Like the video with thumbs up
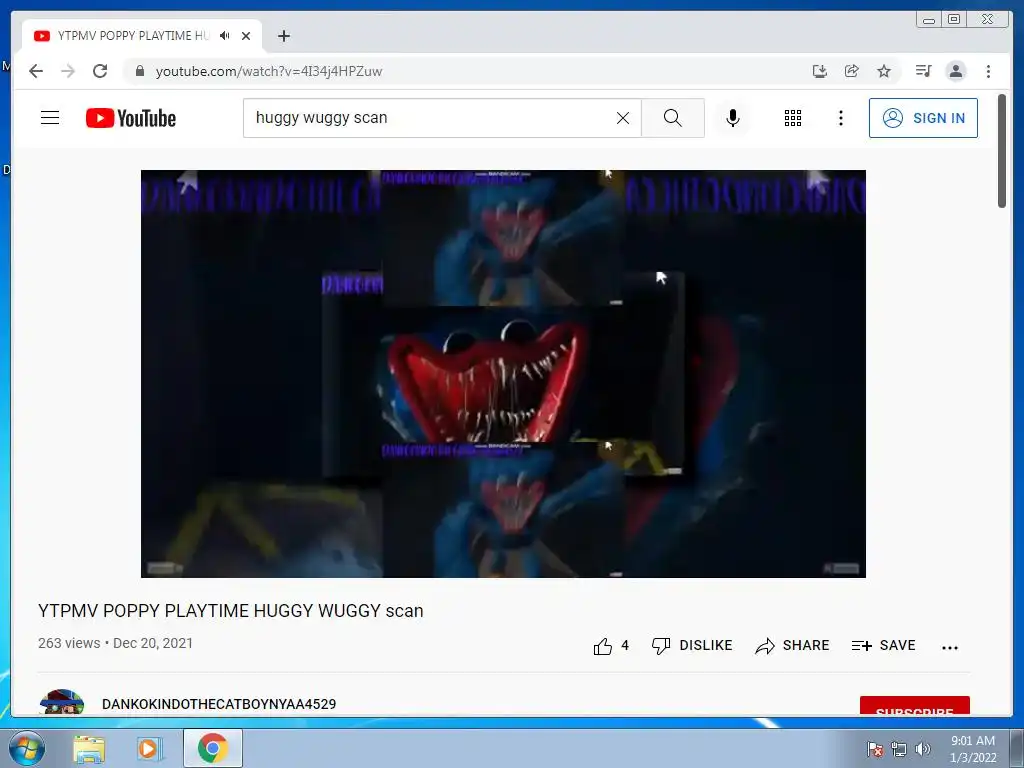Image resolution: width=1024 pixels, height=768 pixels. (x=603, y=646)
